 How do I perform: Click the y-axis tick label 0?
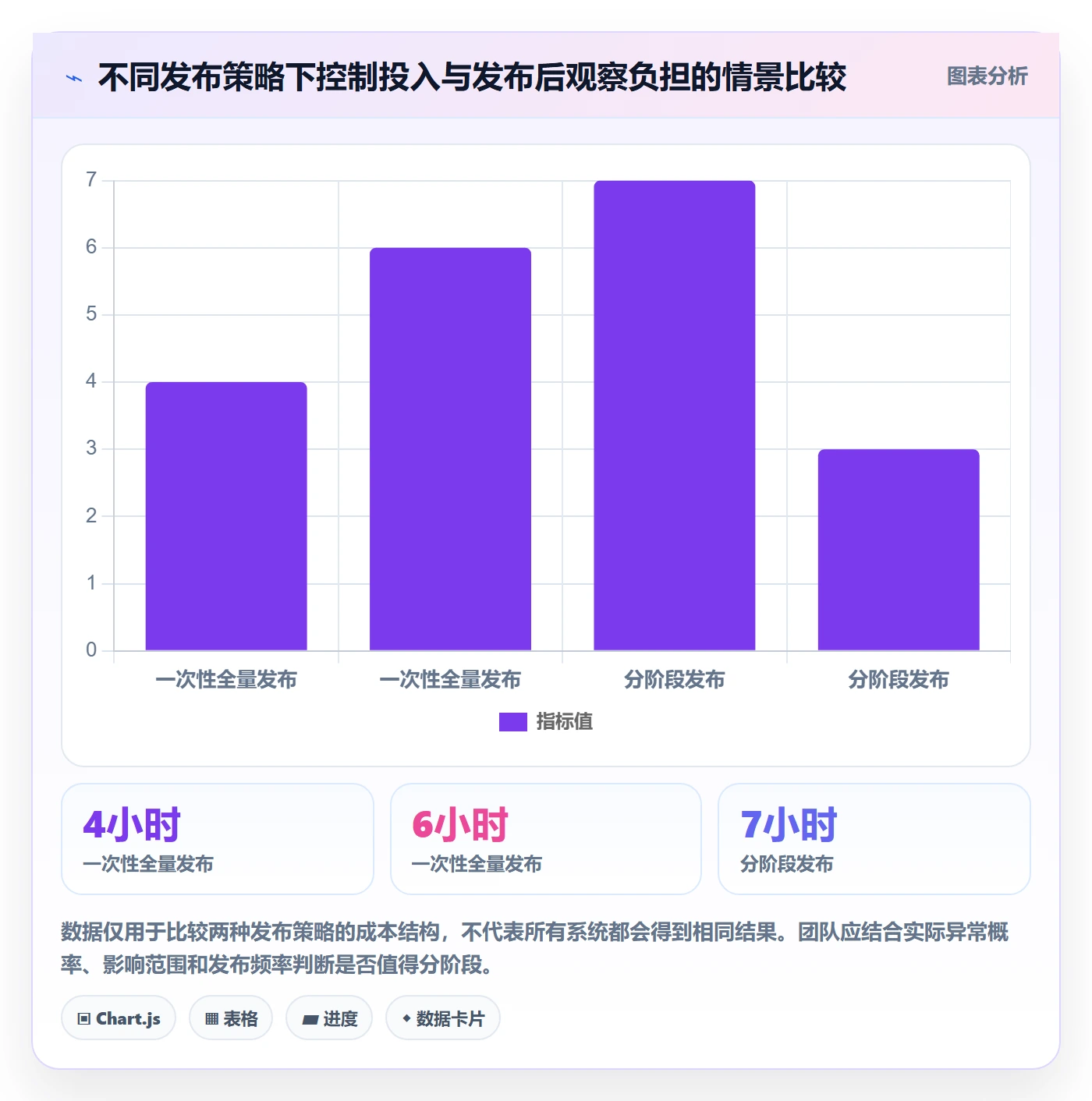[x=91, y=650]
